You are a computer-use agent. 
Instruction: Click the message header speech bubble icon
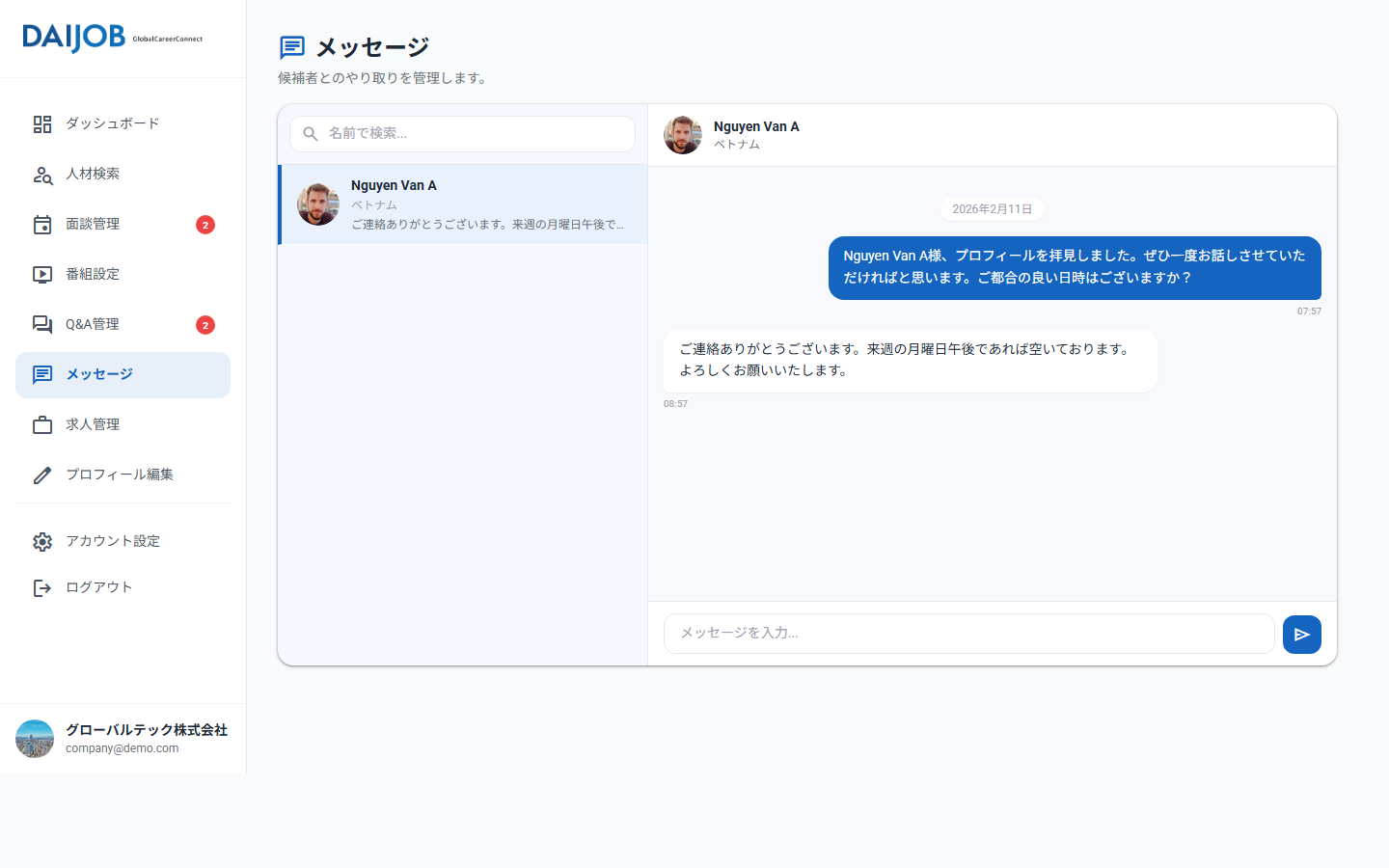pos(291,46)
